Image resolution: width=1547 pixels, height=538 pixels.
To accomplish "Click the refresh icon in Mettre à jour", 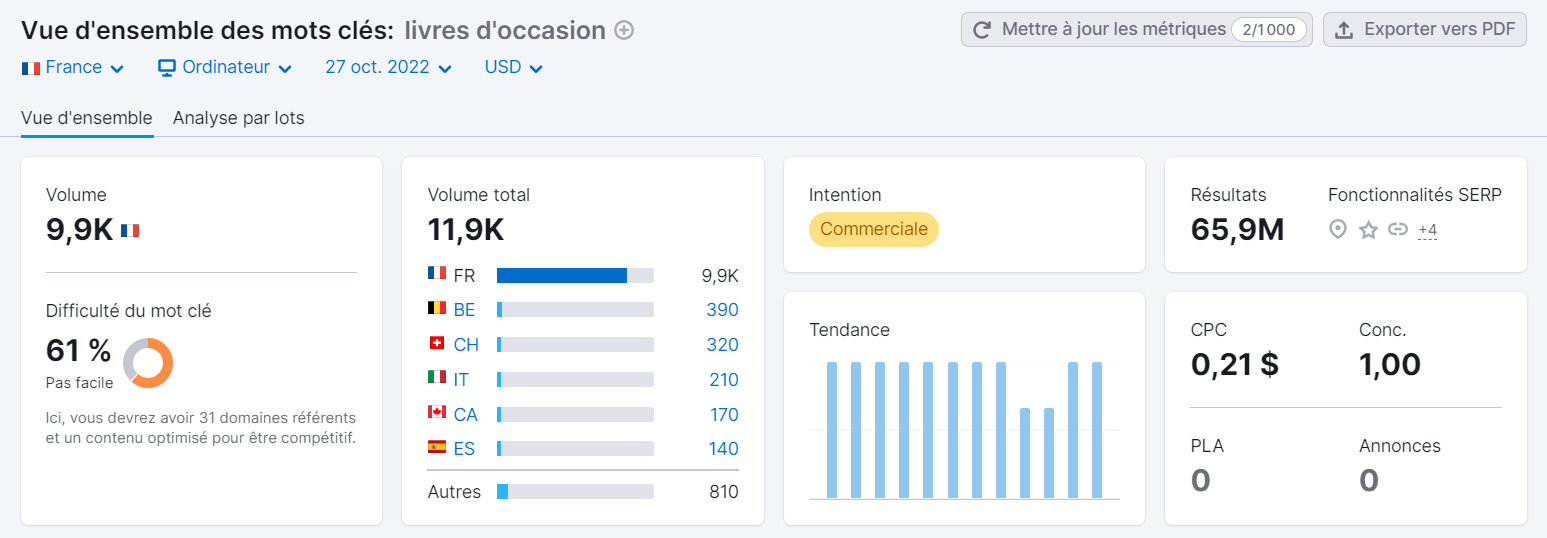I will [982, 30].
